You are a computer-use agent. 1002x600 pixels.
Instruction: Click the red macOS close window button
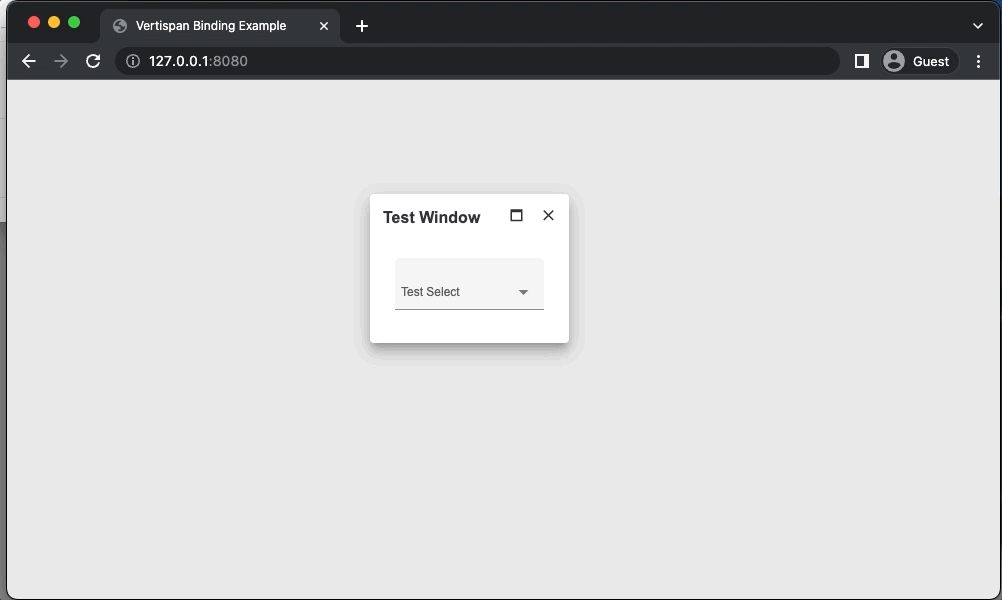coord(34,22)
